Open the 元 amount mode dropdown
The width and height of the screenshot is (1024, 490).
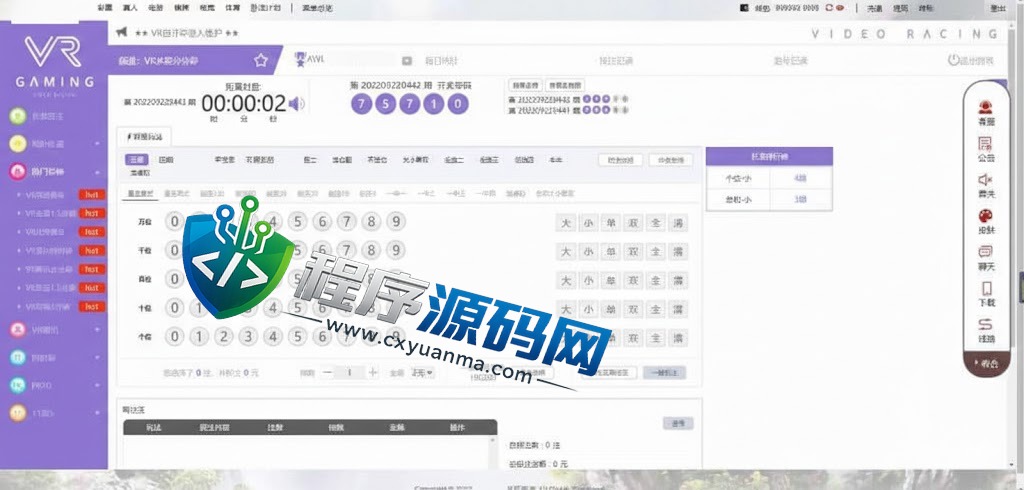coord(423,372)
